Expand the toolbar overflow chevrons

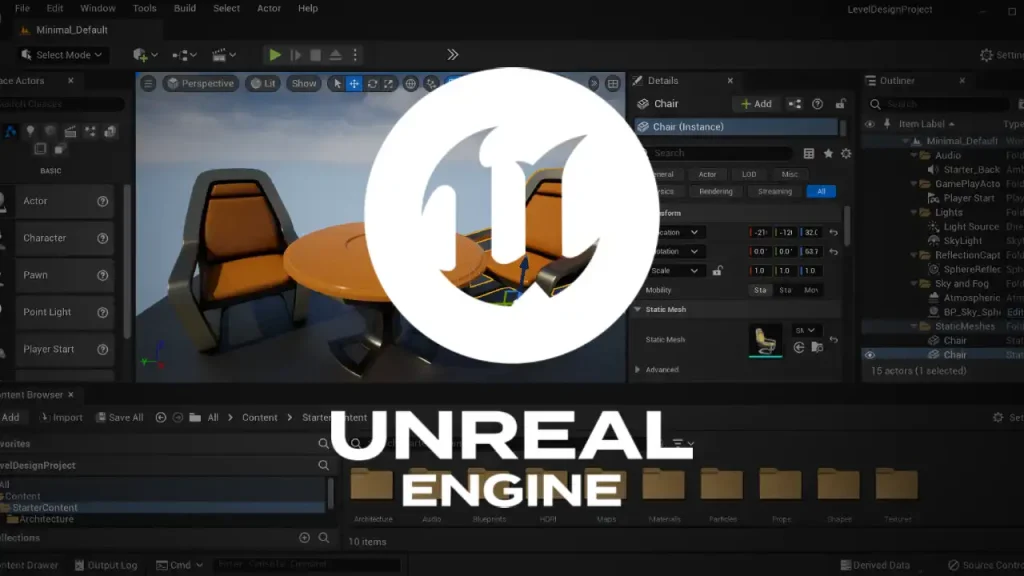click(x=453, y=55)
